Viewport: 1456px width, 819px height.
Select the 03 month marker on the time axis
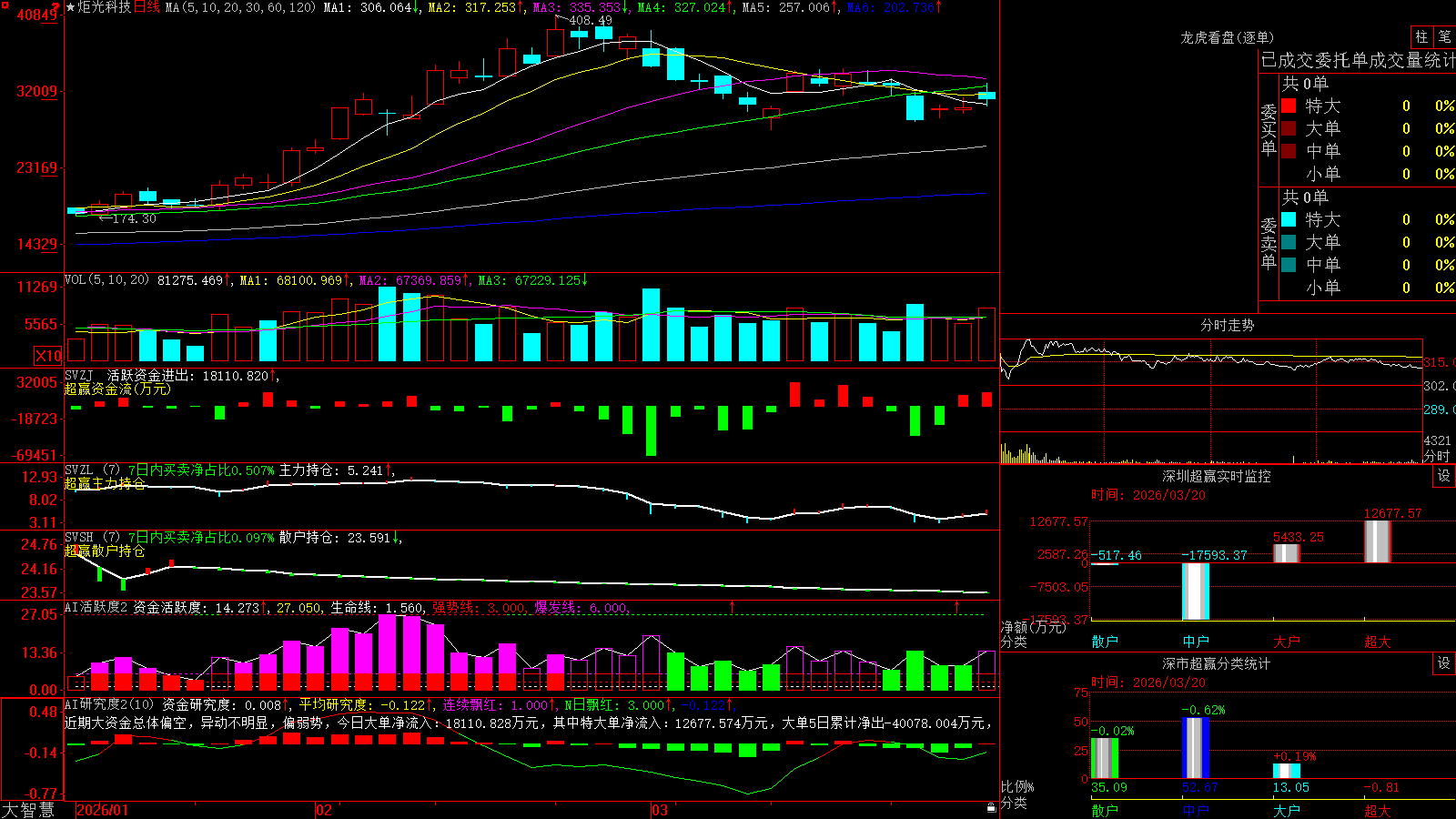tap(660, 810)
